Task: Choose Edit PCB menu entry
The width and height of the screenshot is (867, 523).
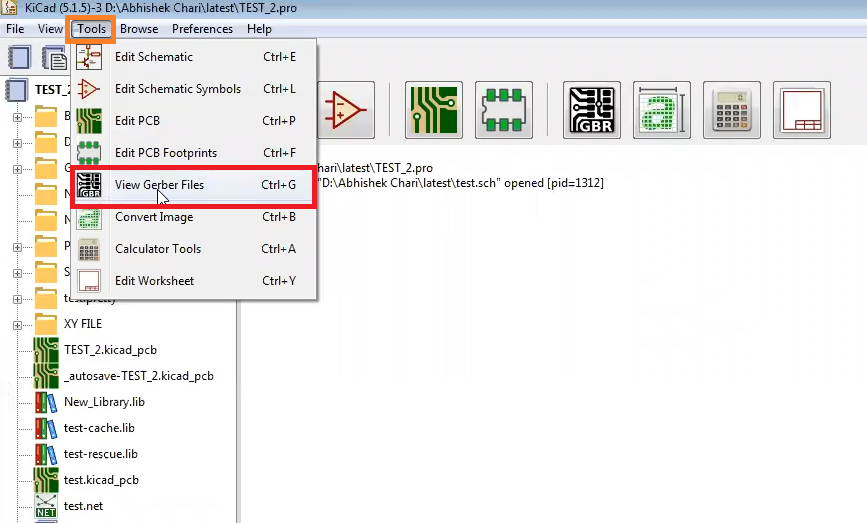Action: click(x=194, y=121)
